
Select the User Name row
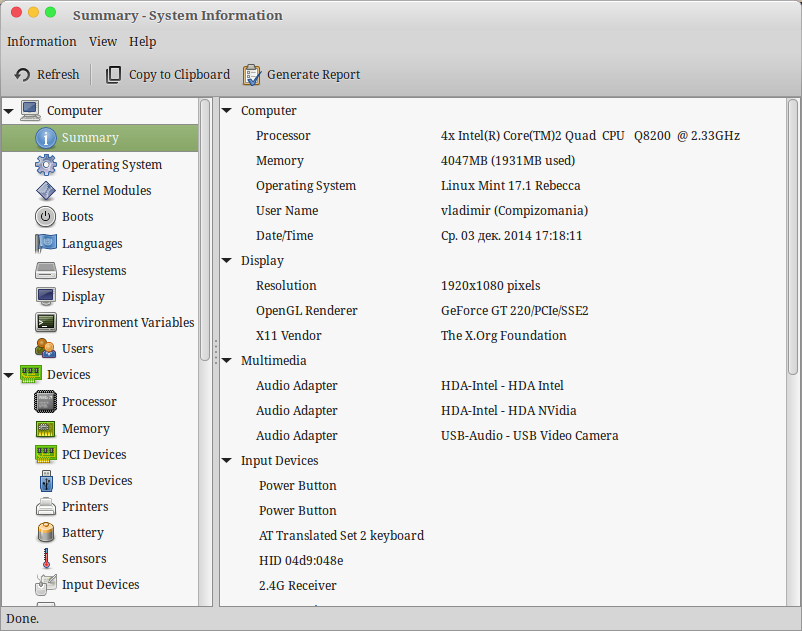click(x=502, y=211)
